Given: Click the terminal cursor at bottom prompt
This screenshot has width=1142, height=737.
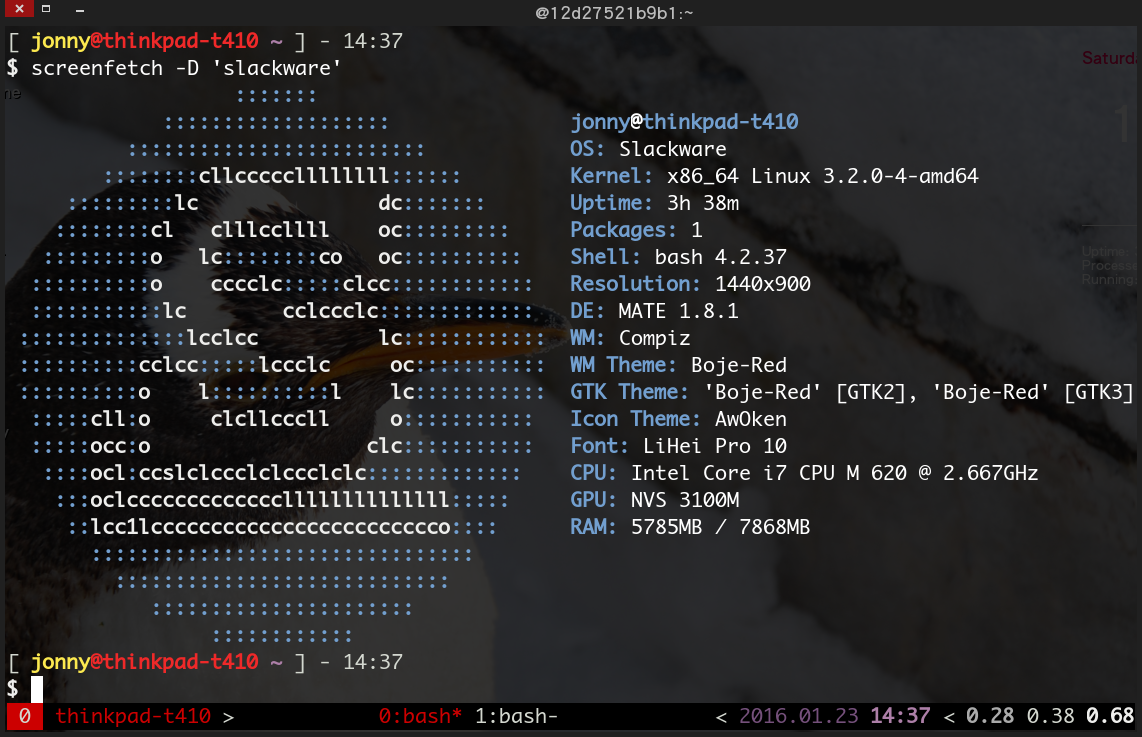Looking at the screenshot, I should [x=36, y=688].
